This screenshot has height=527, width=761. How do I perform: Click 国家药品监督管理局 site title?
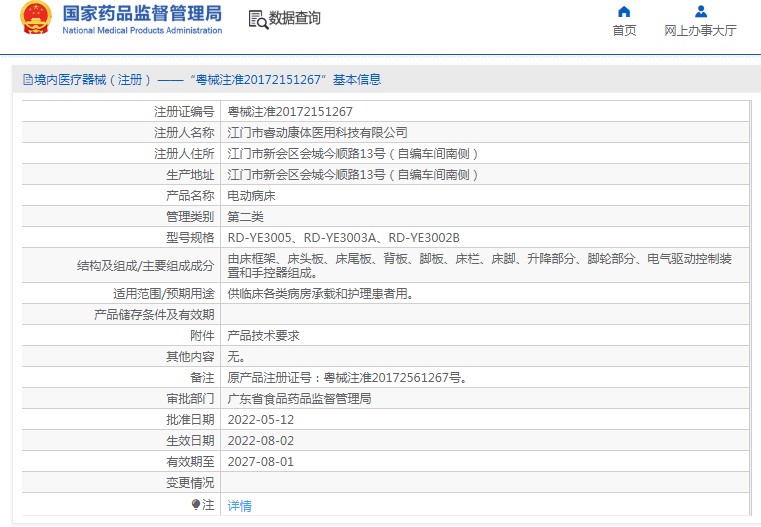[x=142, y=14]
